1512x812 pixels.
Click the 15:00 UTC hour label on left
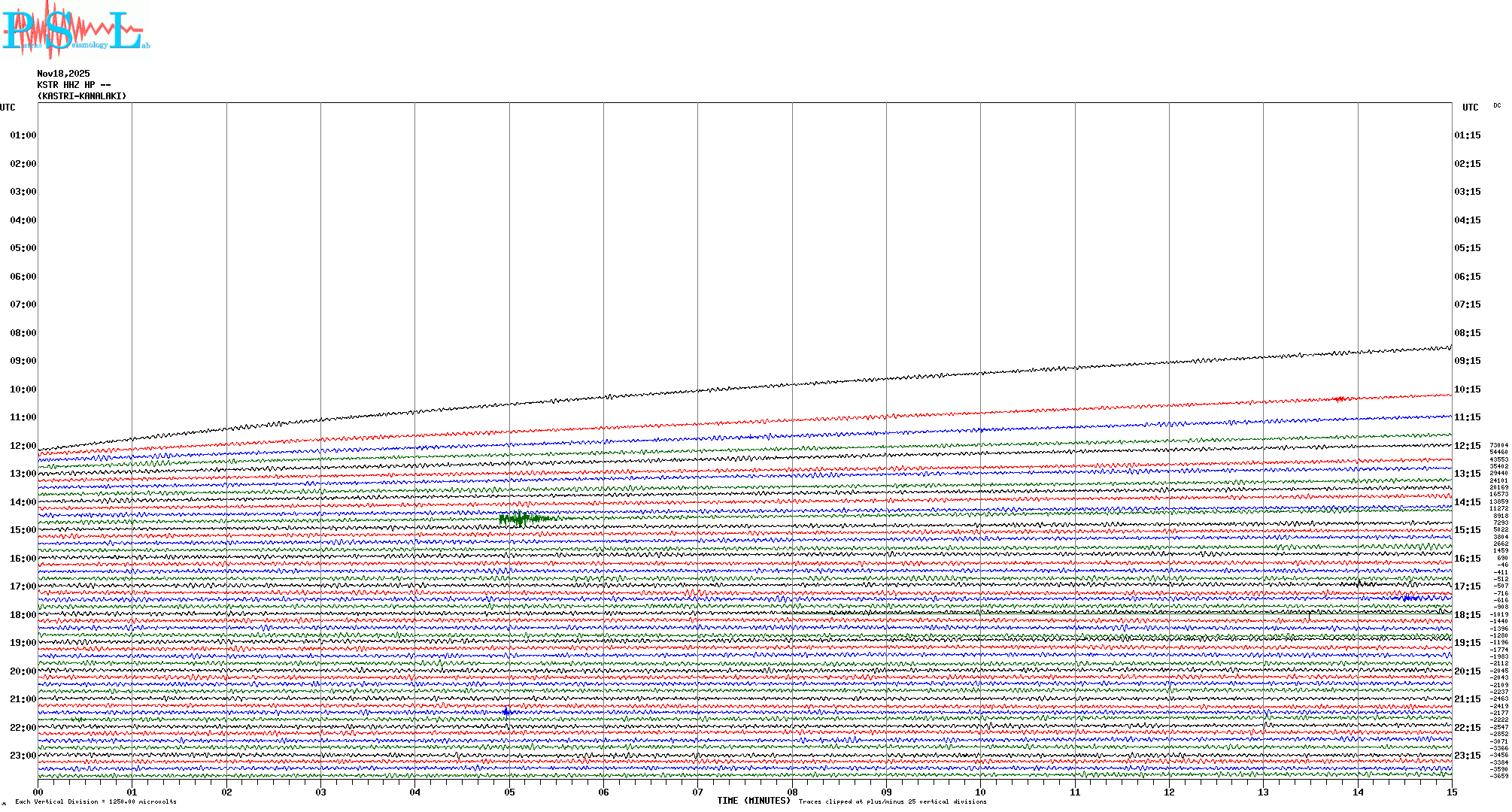(23, 530)
